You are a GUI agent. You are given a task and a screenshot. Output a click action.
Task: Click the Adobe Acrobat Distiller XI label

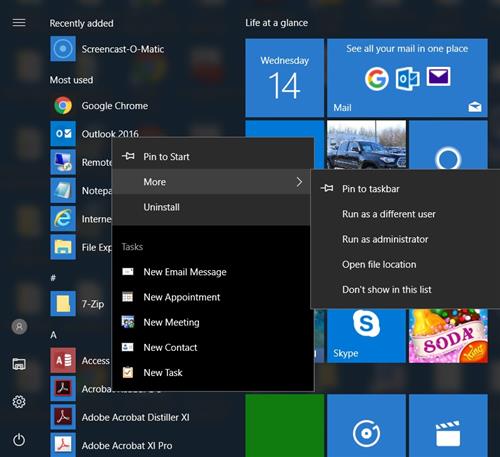pyautogui.click(x=135, y=417)
